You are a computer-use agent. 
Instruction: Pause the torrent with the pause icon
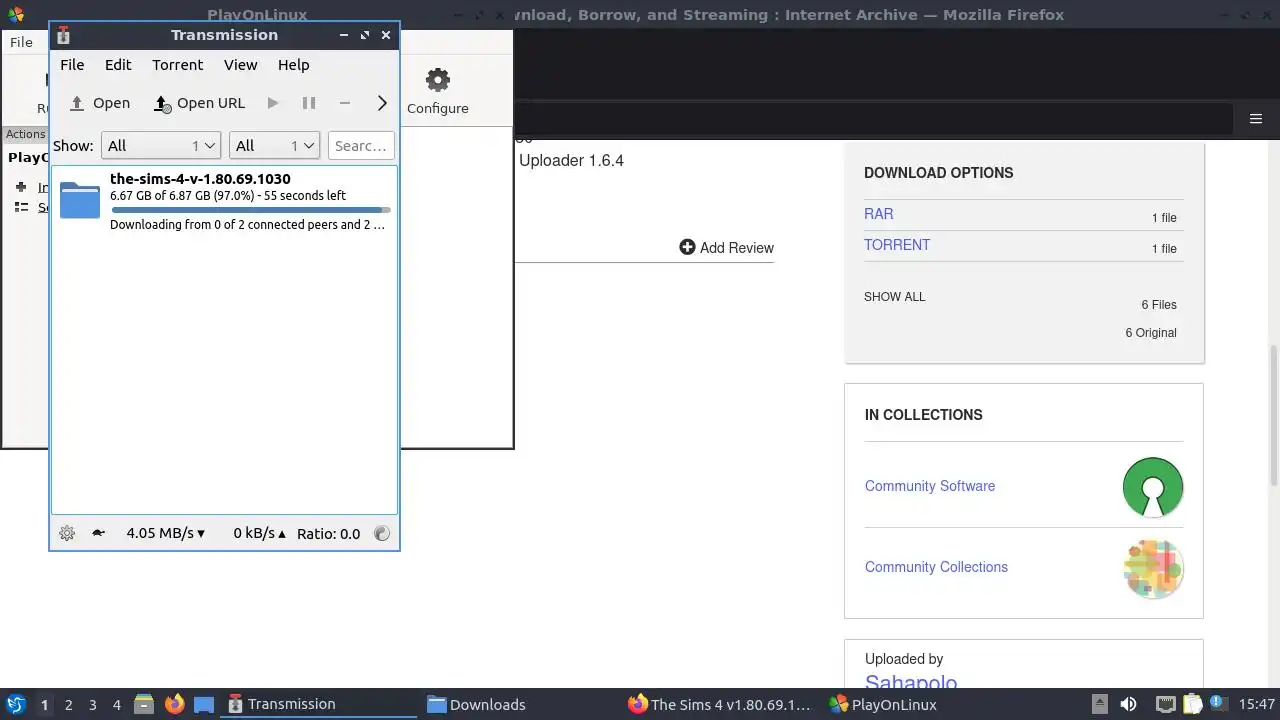click(x=309, y=103)
